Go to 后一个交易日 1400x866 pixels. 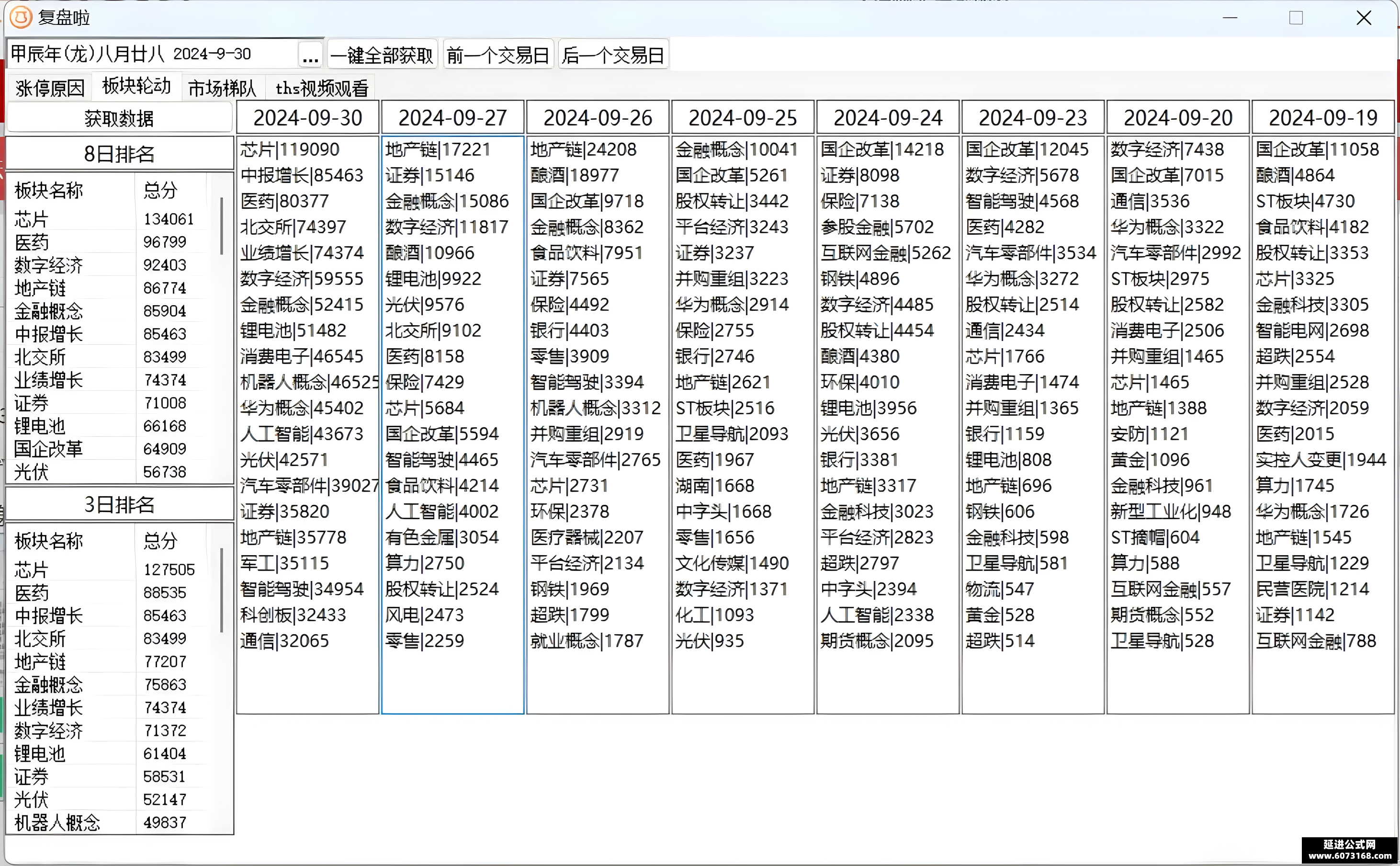[x=613, y=55]
